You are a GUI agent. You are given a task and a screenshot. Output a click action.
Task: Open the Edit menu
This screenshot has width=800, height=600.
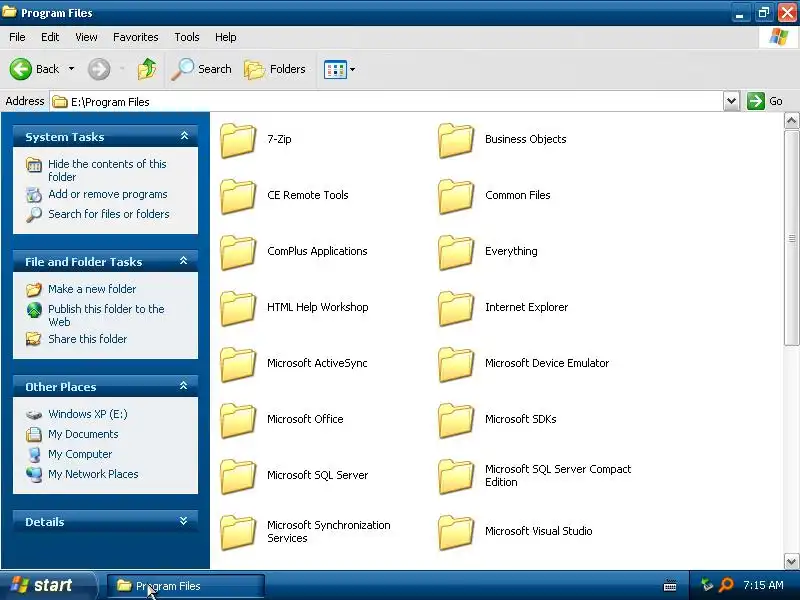(50, 37)
